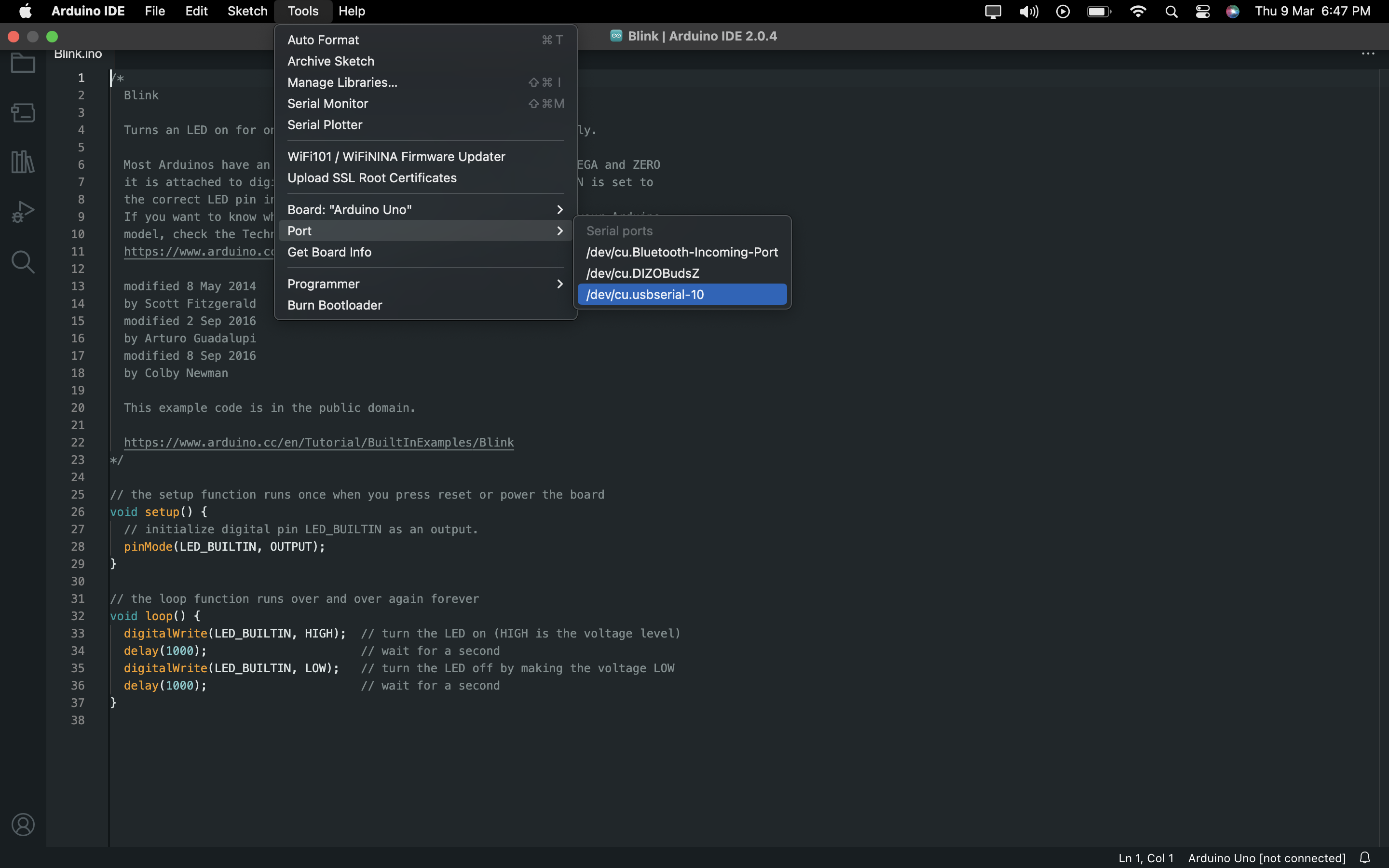The height and width of the screenshot is (868, 1389).
Task: Select port /dev/cu.Bluetooth-Incoming-Port
Action: point(681,252)
